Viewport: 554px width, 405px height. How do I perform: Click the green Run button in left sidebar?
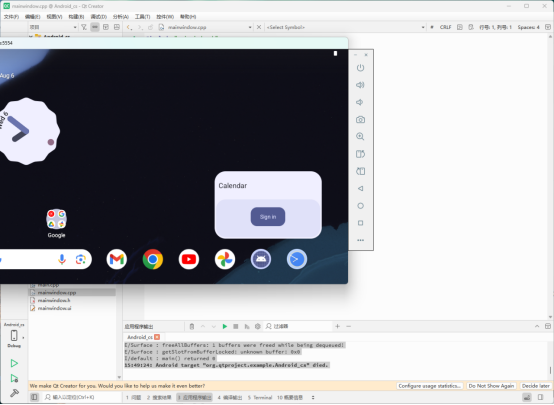click(14, 363)
